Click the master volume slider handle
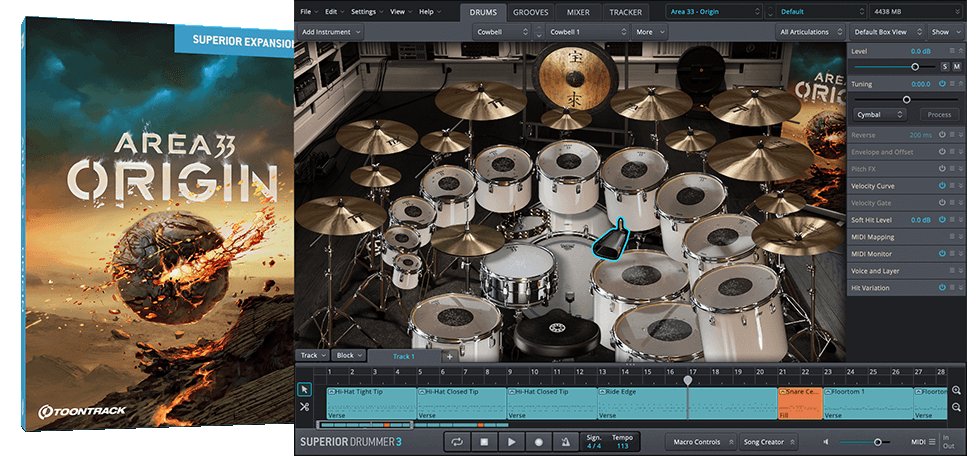The image size is (979, 457). (x=877, y=441)
